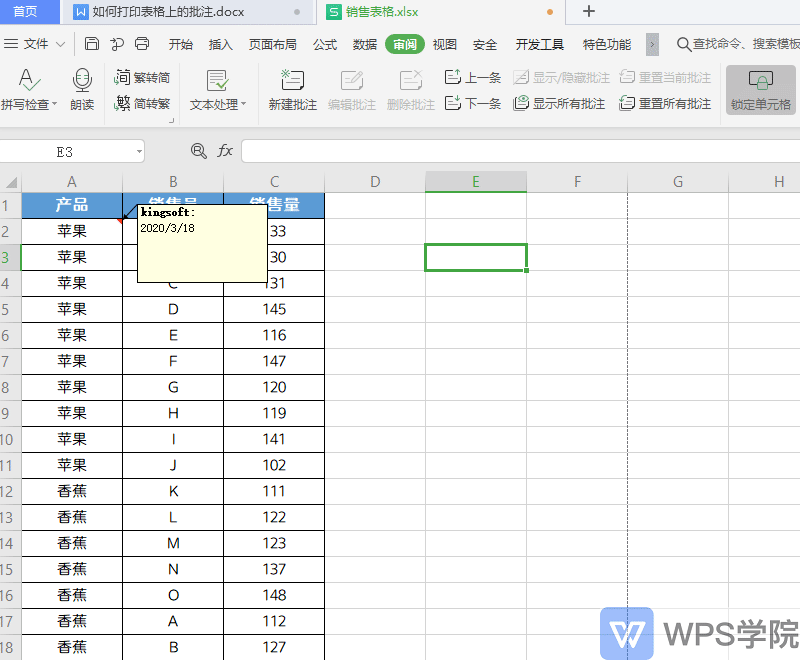
Task: Expand the 文本处理 dropdown arrow
Action: [x=243, y=104]
